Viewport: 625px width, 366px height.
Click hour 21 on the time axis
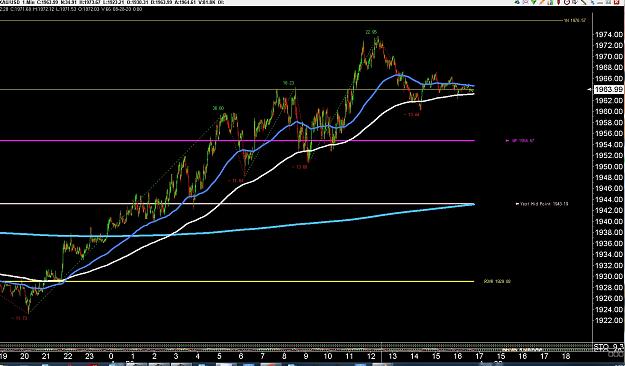click(46, 356)
